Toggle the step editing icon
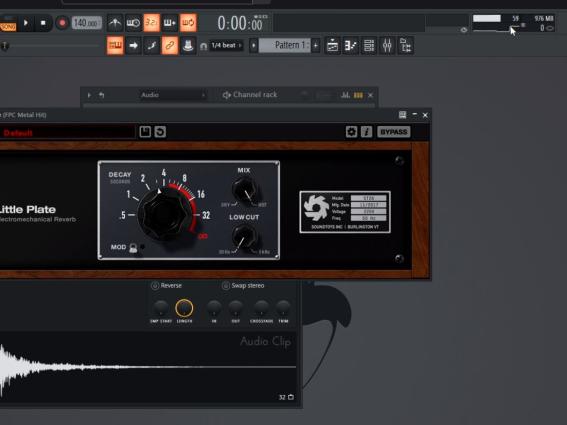The height and width of the screenshot is (425, 567). (x=152, y=46)
